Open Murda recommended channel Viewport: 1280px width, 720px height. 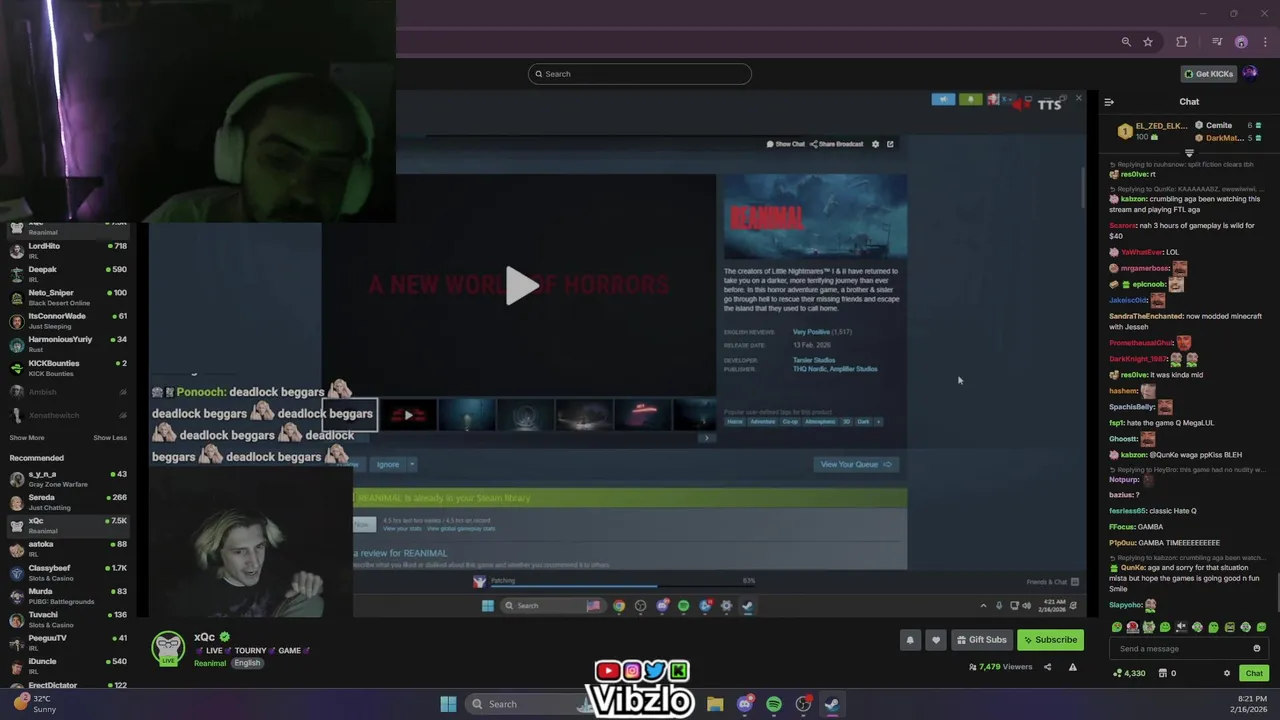68,596
